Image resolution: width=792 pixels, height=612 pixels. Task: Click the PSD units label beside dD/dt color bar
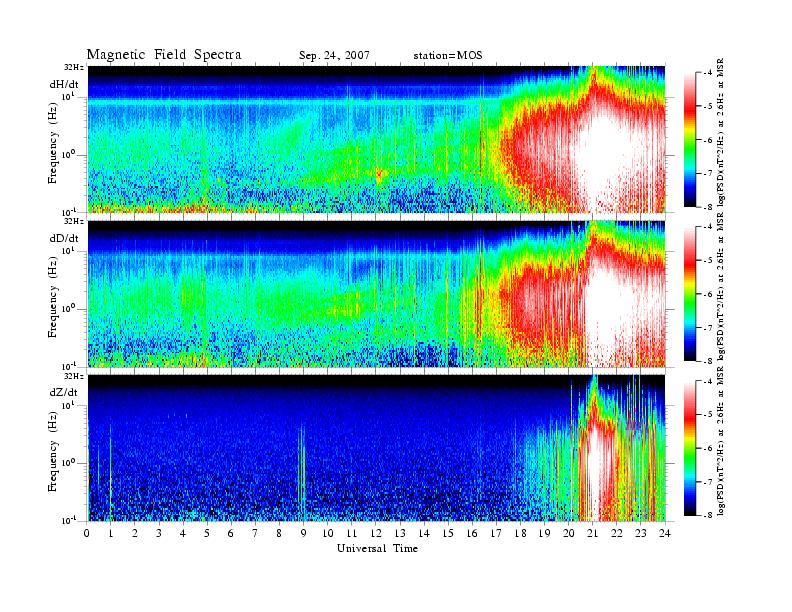coord(721,287)
